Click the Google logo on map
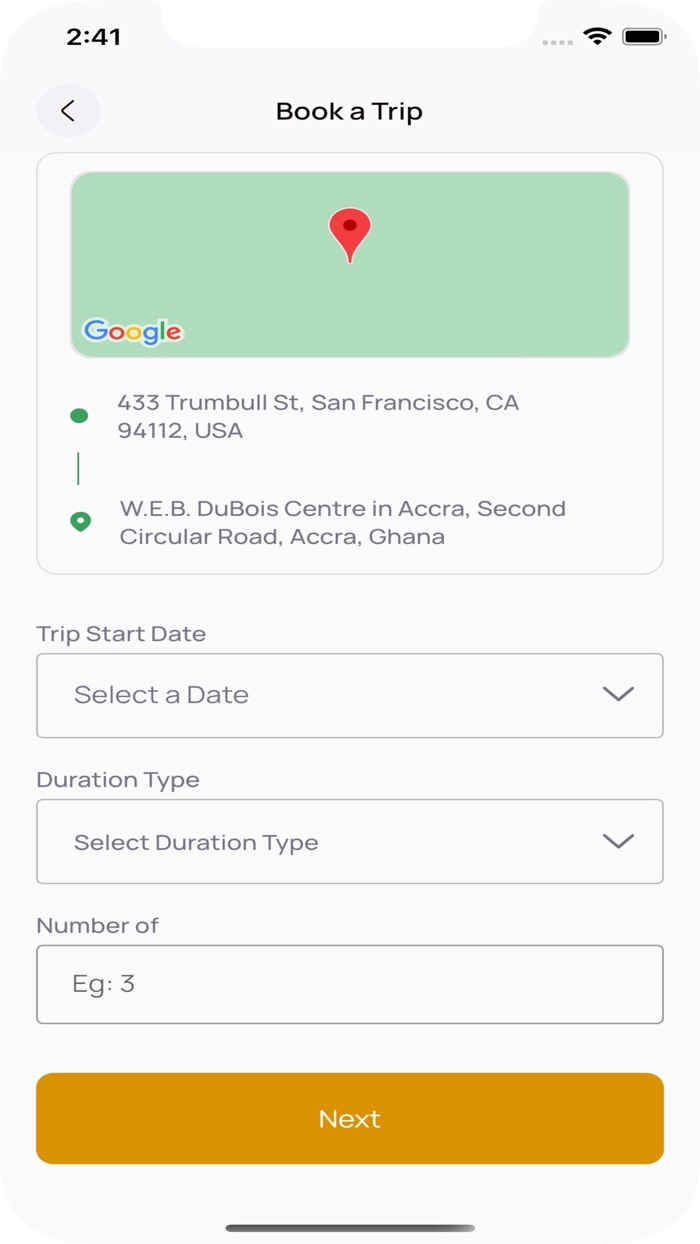 (133, 332)
